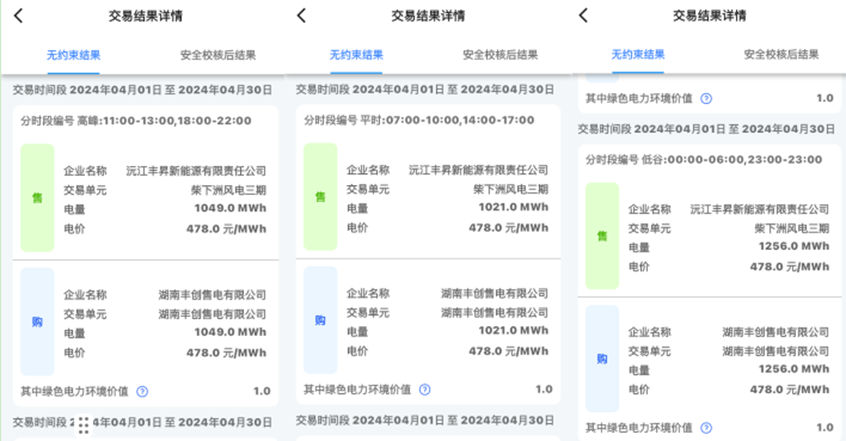Select 无约束结果 tab in the rightmost screen
The width and height of the screenshot is (846, 441).
[x=637, y=55]
